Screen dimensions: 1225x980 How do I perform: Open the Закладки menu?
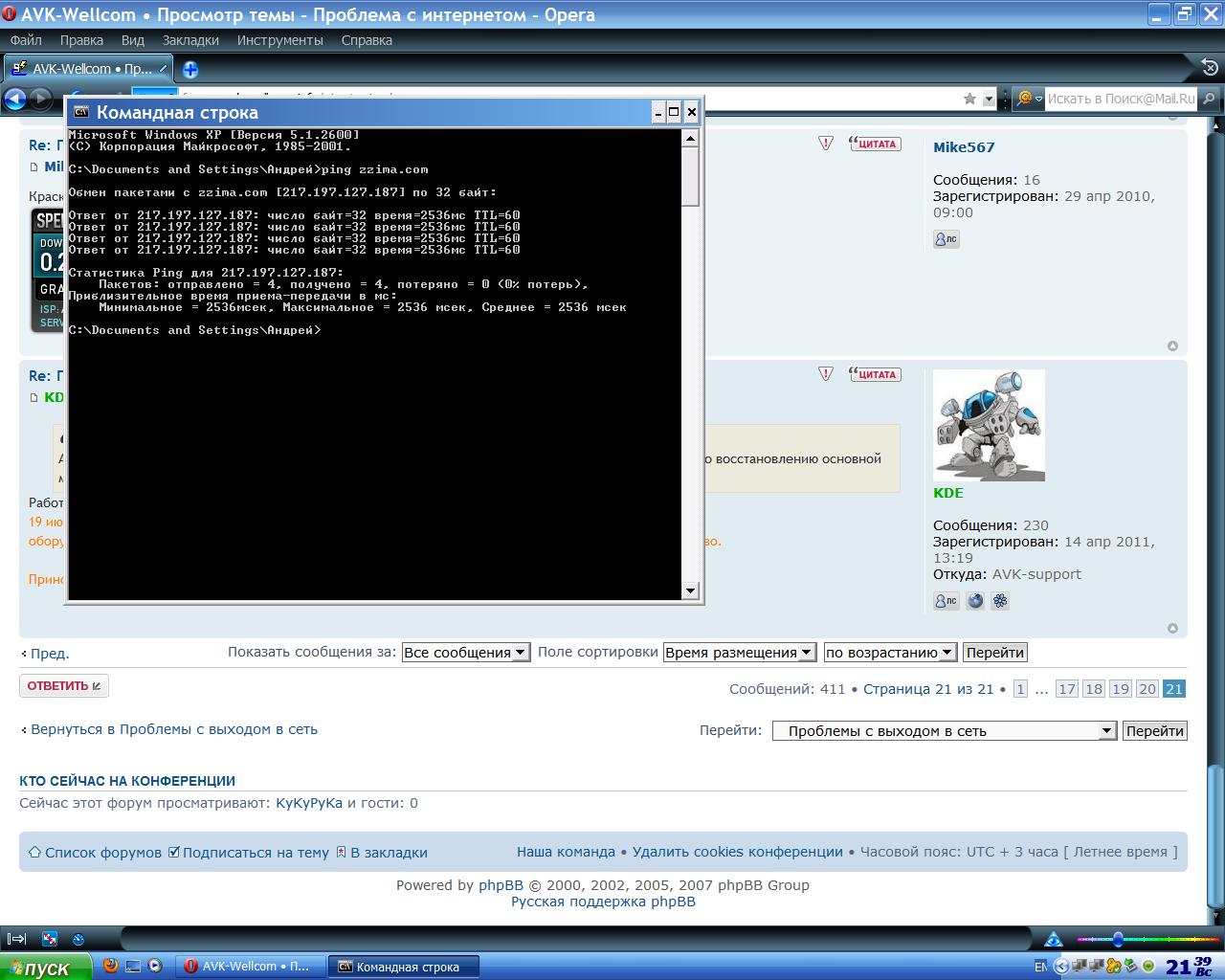coord(190,40)
